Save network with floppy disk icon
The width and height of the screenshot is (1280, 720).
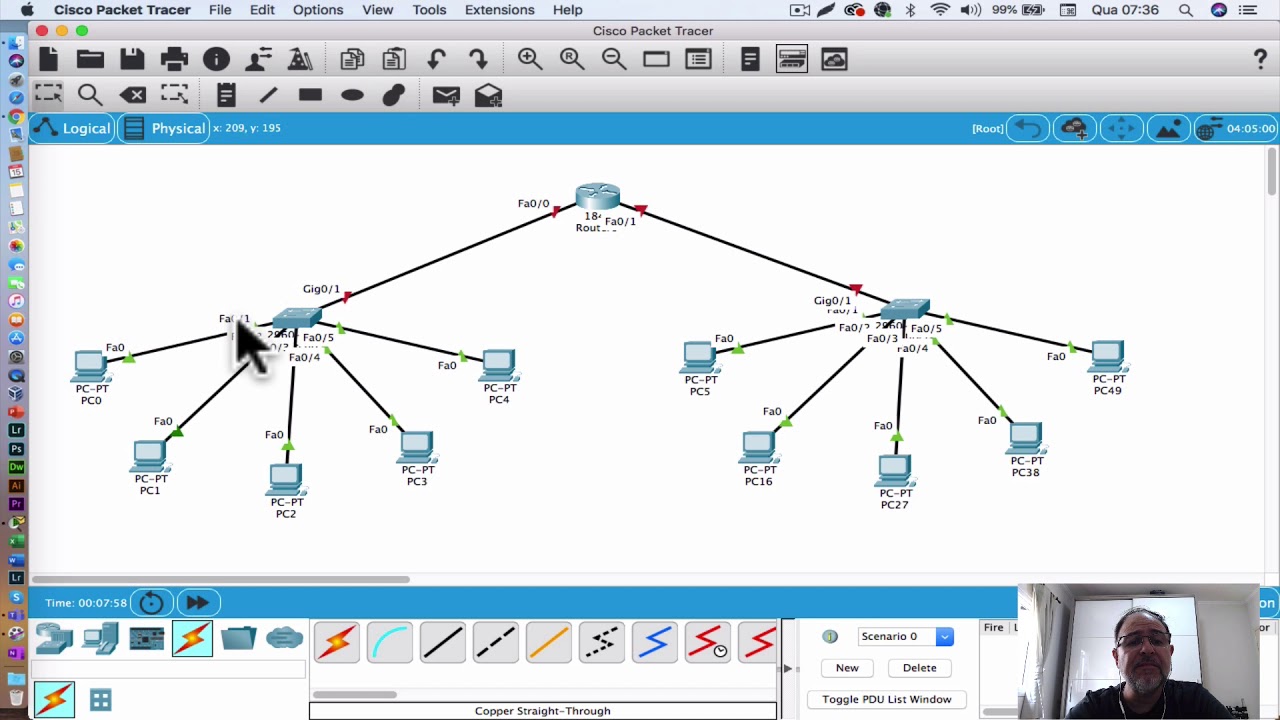[132, 60]
